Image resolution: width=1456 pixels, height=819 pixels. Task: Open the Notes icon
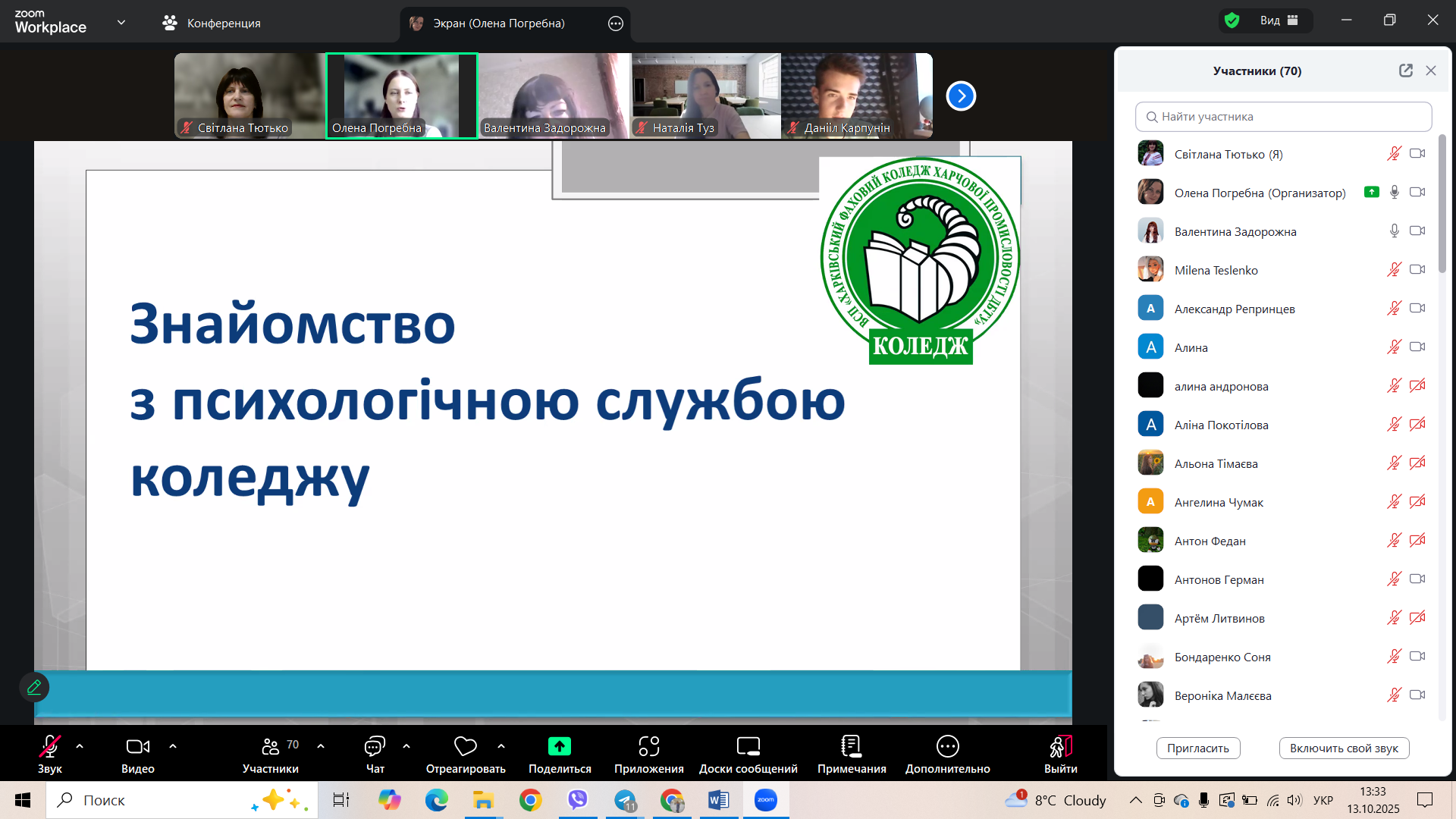(x=851, y=747)
